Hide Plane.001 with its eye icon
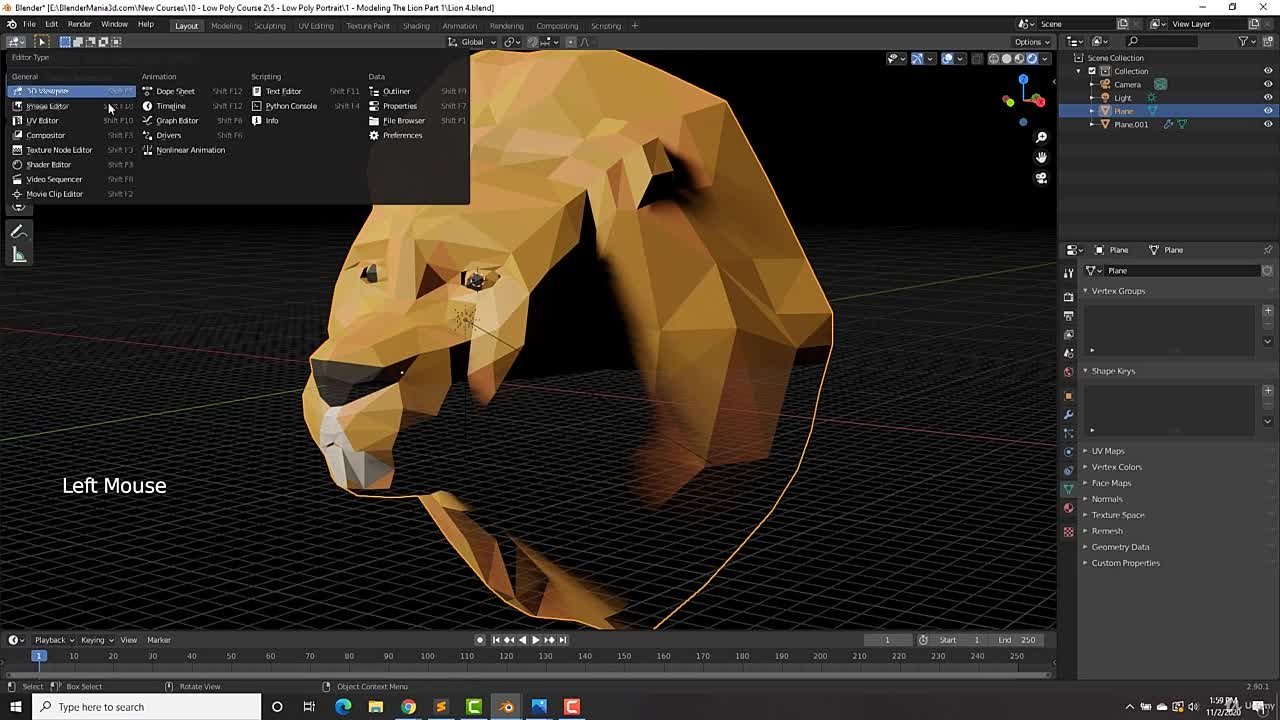This screenshot has width=1280, height=720. point(1268,124)
